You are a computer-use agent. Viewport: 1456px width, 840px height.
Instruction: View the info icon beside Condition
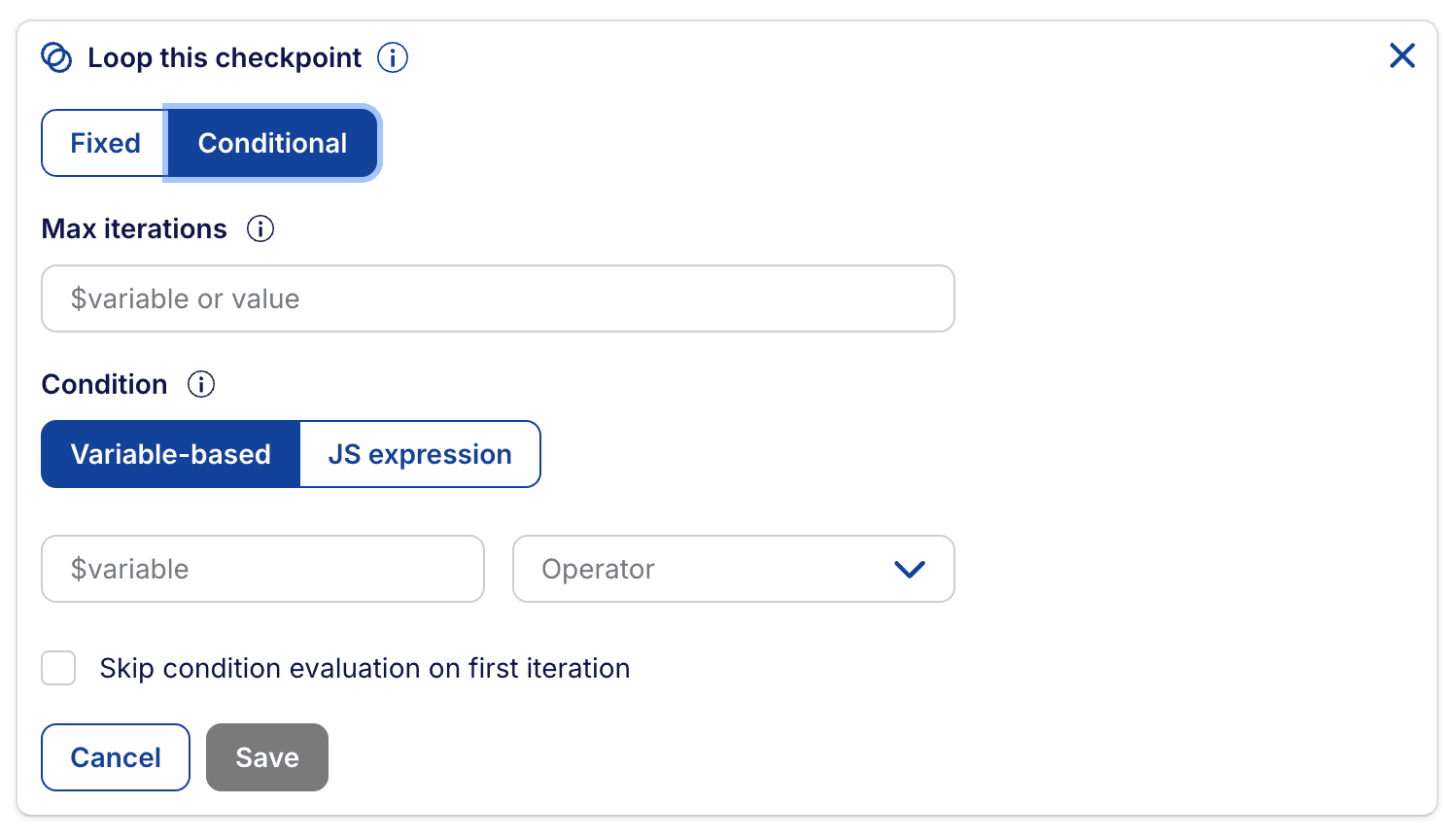[200, 384]
